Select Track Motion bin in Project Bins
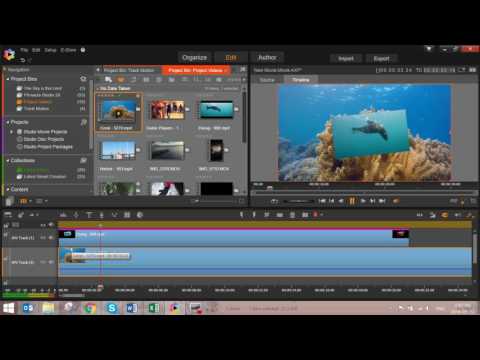This screenshot has width=480, height=360. click(x=36, y=109)
